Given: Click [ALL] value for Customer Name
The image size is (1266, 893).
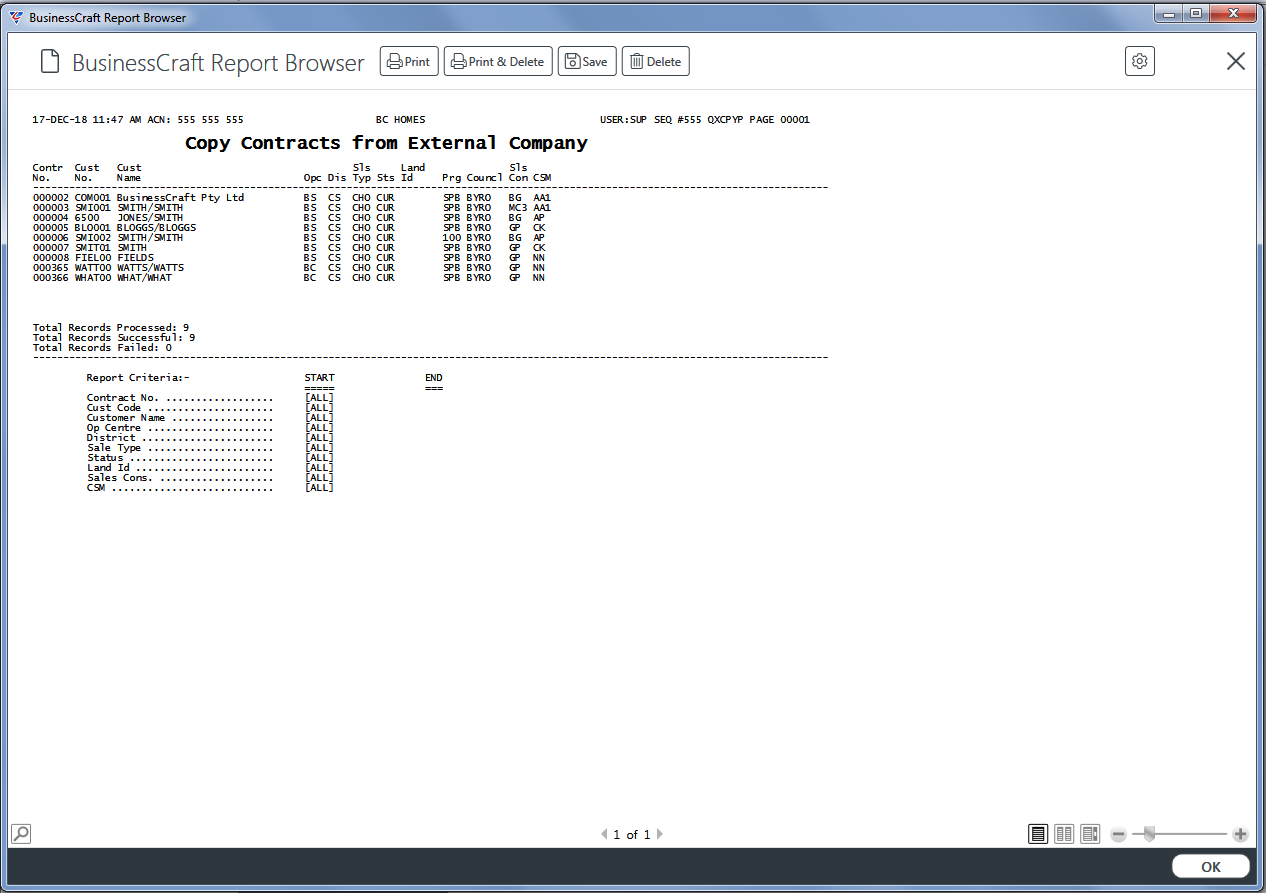Looking at the screenshot, I should click(319, 418).
